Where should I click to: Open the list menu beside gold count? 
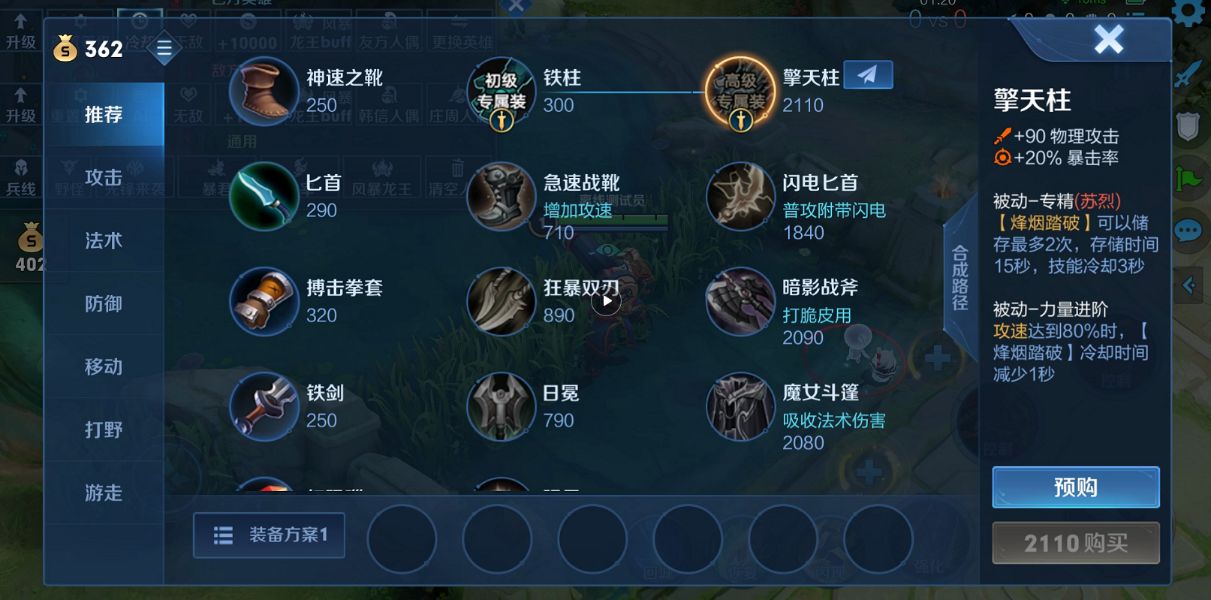click(x=164, y=48)
